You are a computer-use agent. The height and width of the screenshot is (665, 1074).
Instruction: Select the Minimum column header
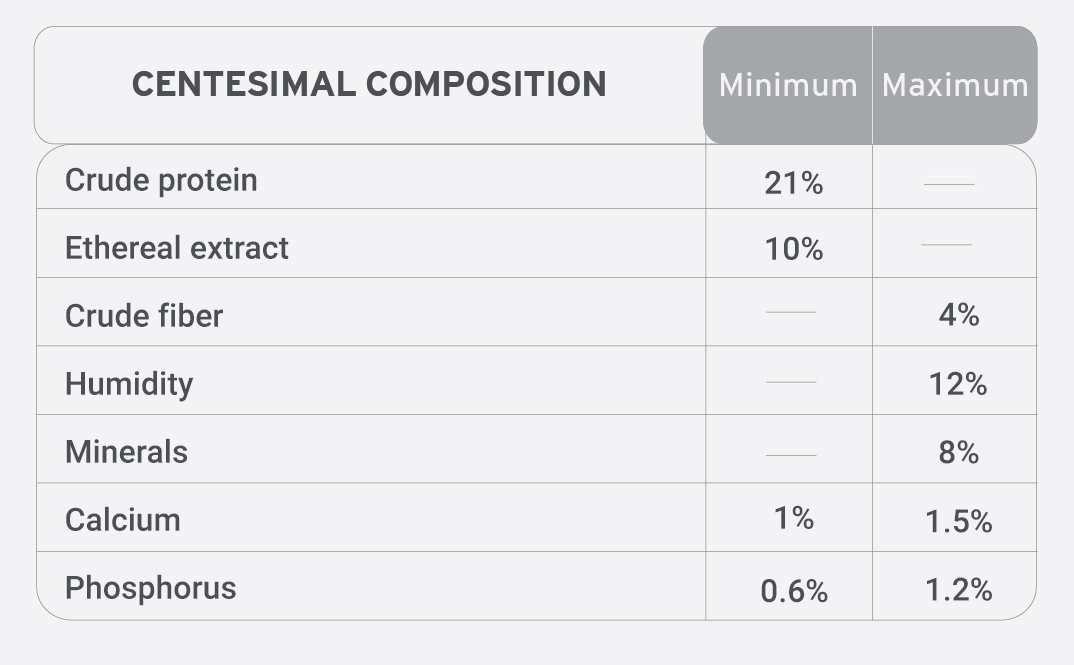788,86
